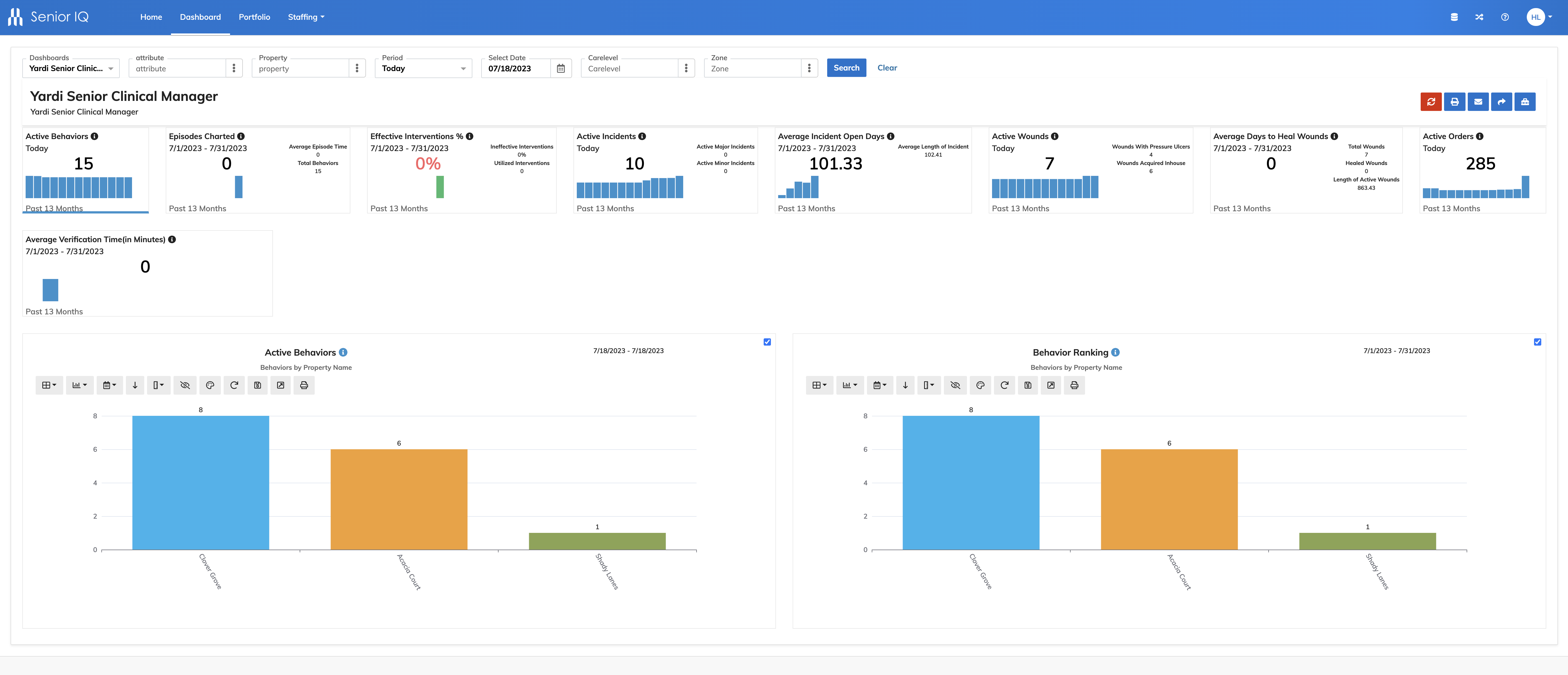
Task: Uncheck the Behavior Ranking chart checkbox
Action: point(1538,342)
